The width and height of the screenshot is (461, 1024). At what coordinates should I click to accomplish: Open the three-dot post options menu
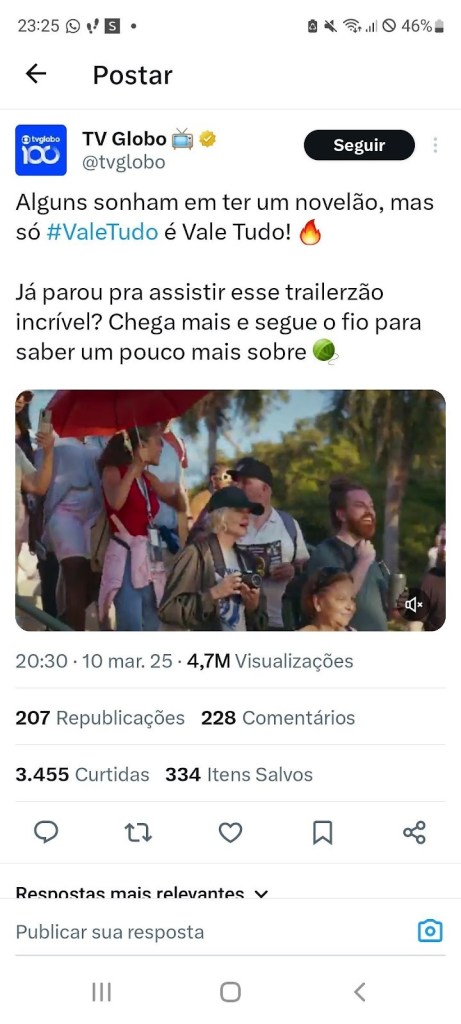435,145
